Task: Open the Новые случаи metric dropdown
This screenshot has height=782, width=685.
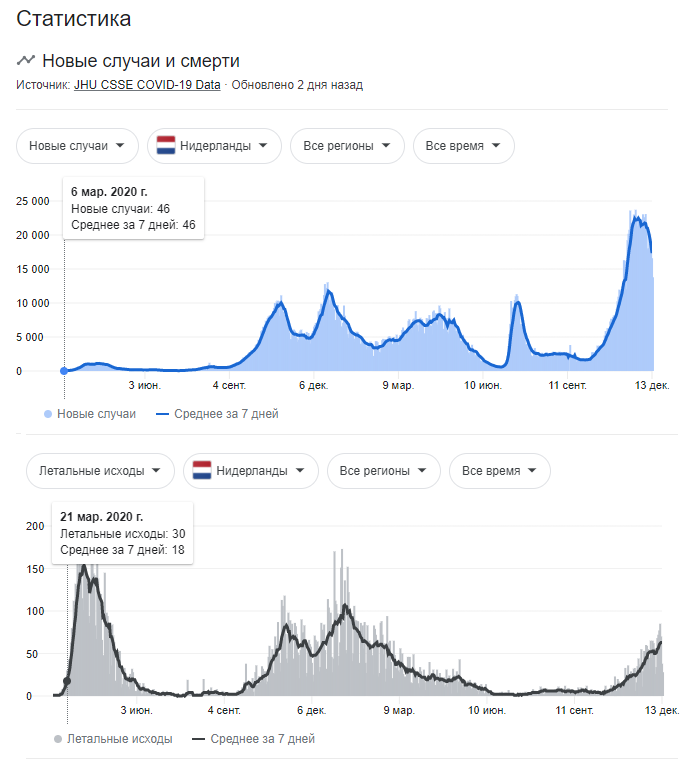Action: tap(77, 146)
